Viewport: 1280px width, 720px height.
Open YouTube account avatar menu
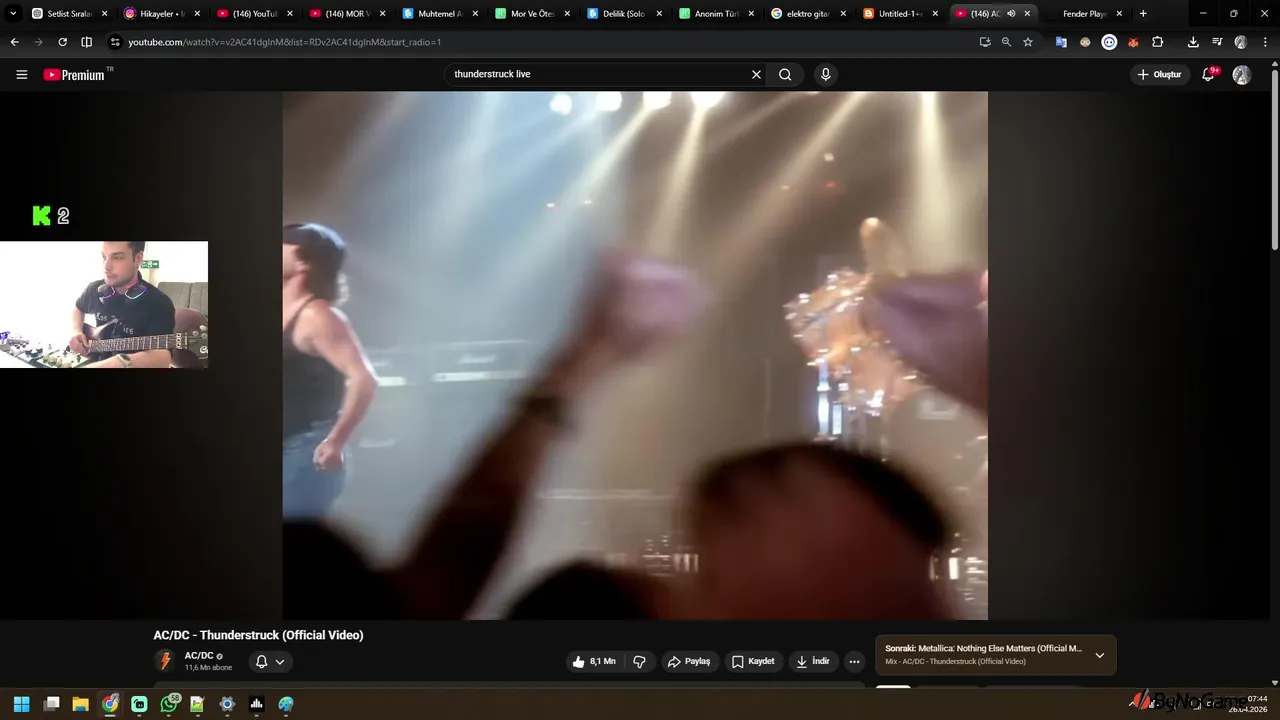(x=1242, y=74)
